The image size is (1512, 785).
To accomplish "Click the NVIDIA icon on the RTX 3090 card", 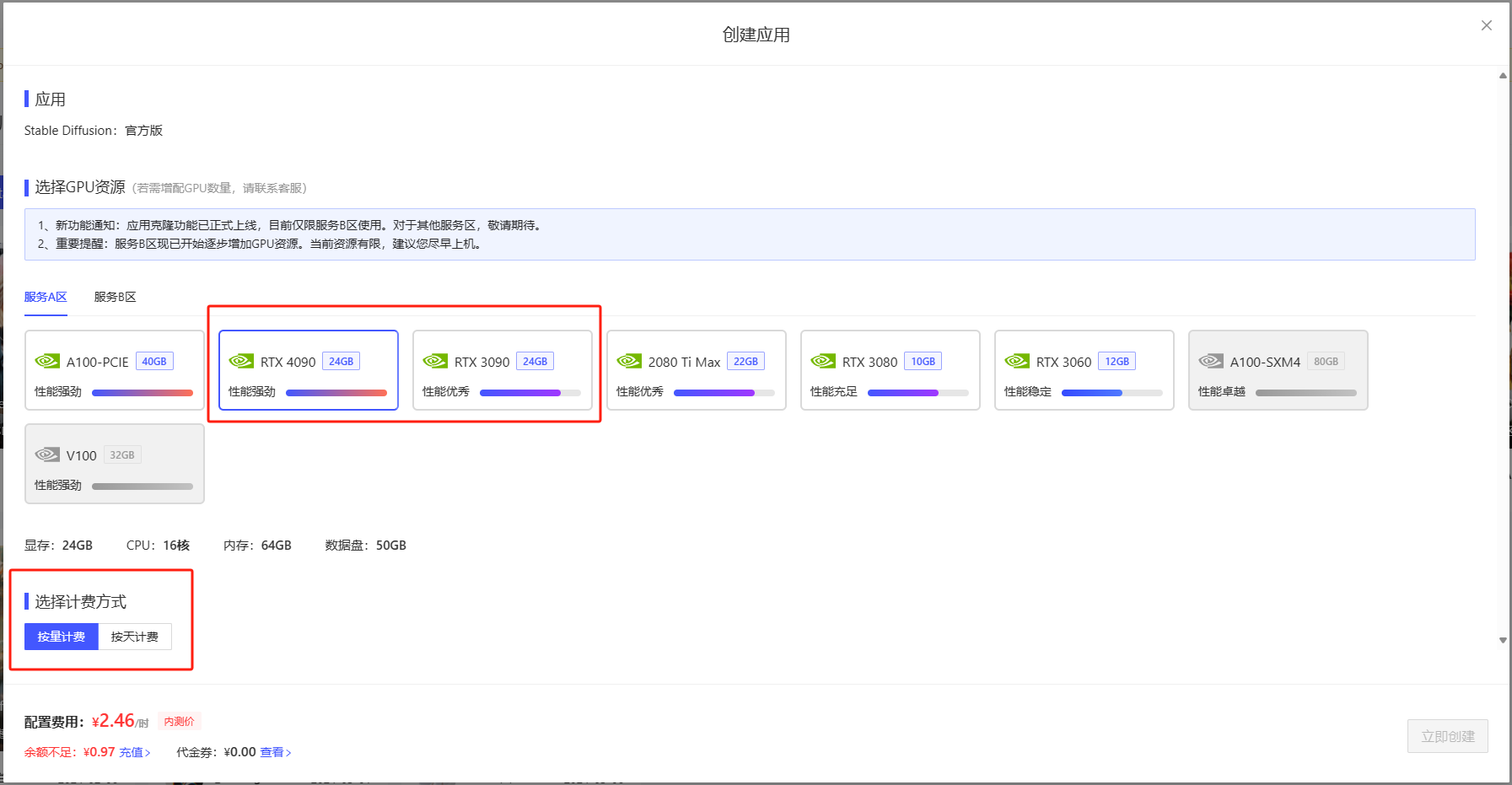I will point(435,361).
